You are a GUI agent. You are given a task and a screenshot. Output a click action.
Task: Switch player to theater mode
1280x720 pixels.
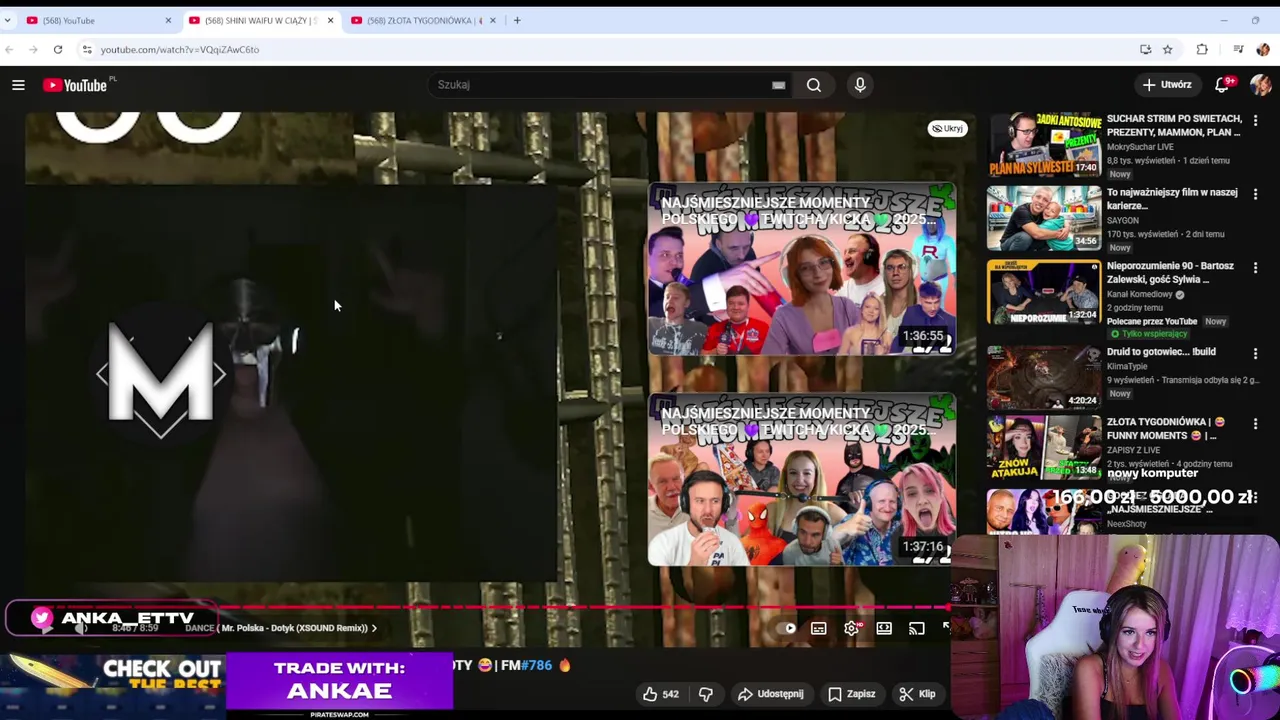pyautogui.click(x=884, y=628)
